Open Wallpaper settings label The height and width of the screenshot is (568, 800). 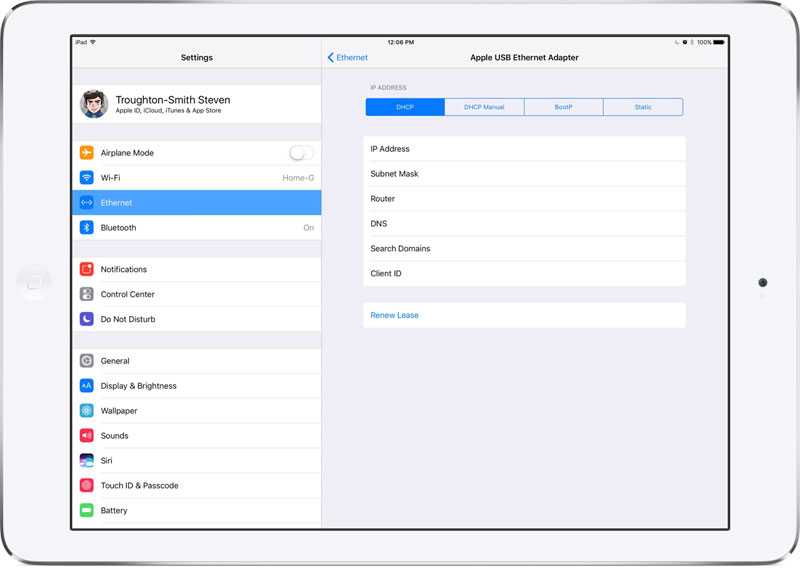click(119, 411)
